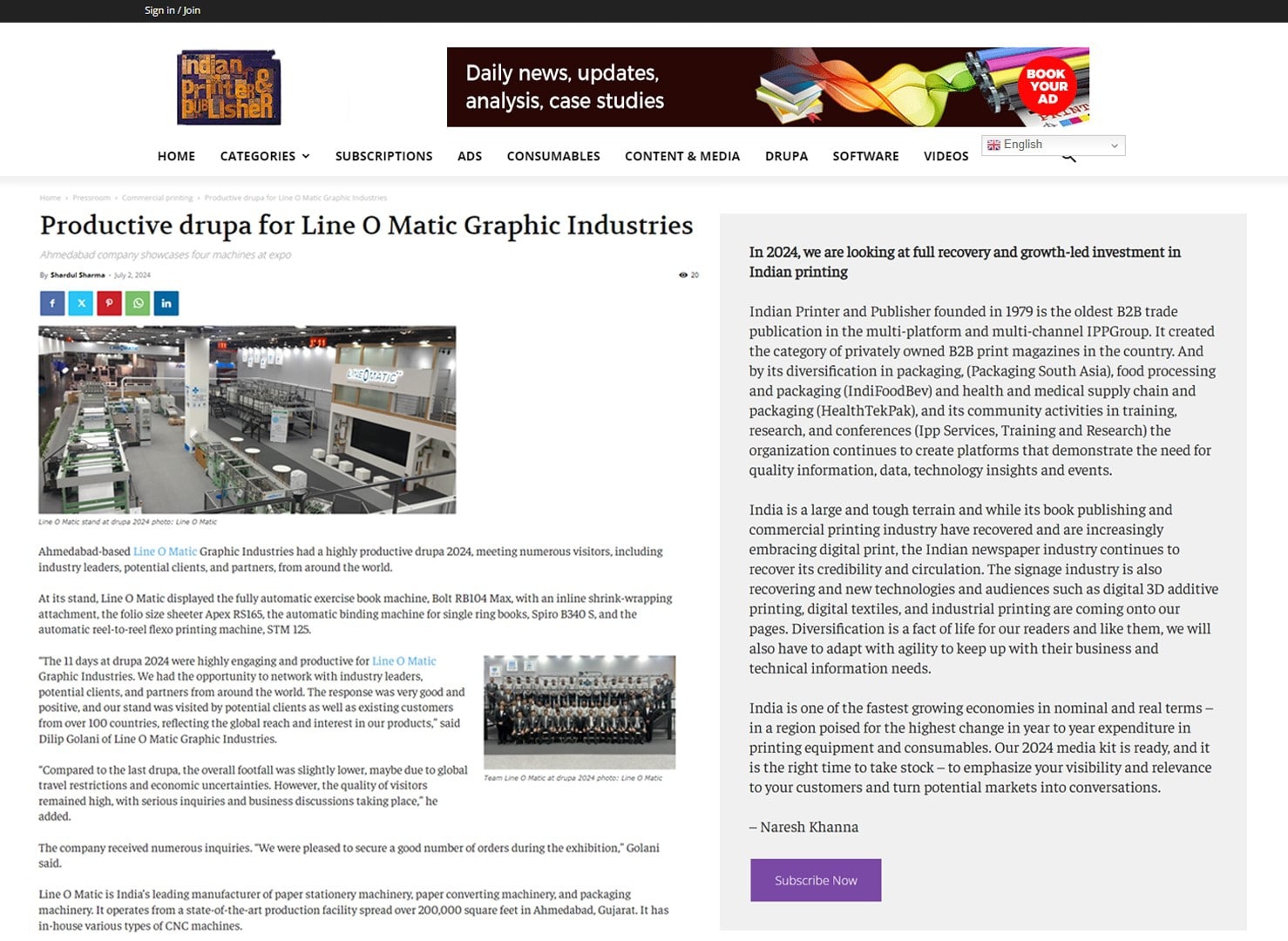Open Home breadcrumb link

51,198
